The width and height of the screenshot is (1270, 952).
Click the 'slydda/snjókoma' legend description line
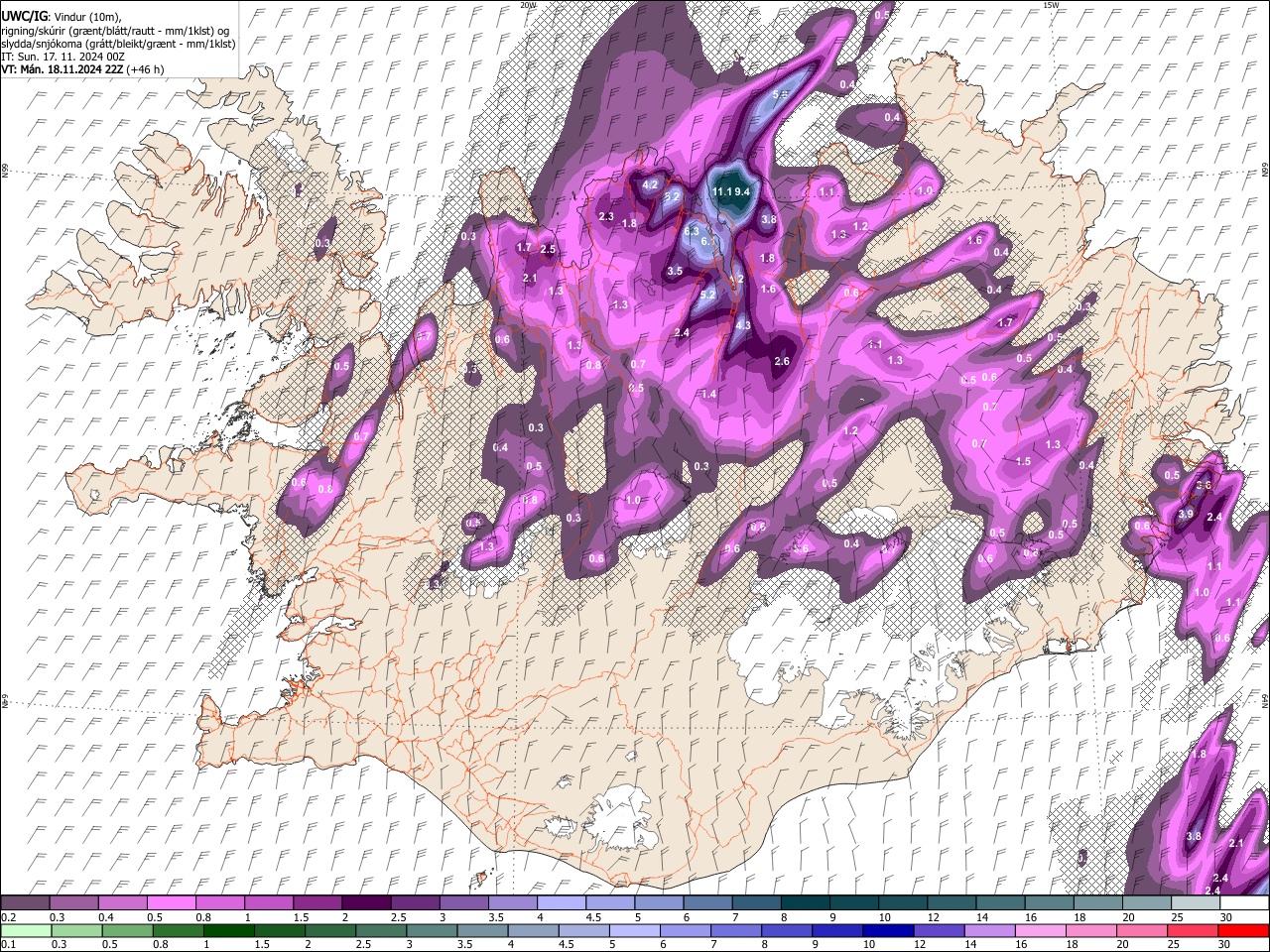(118, 44)
